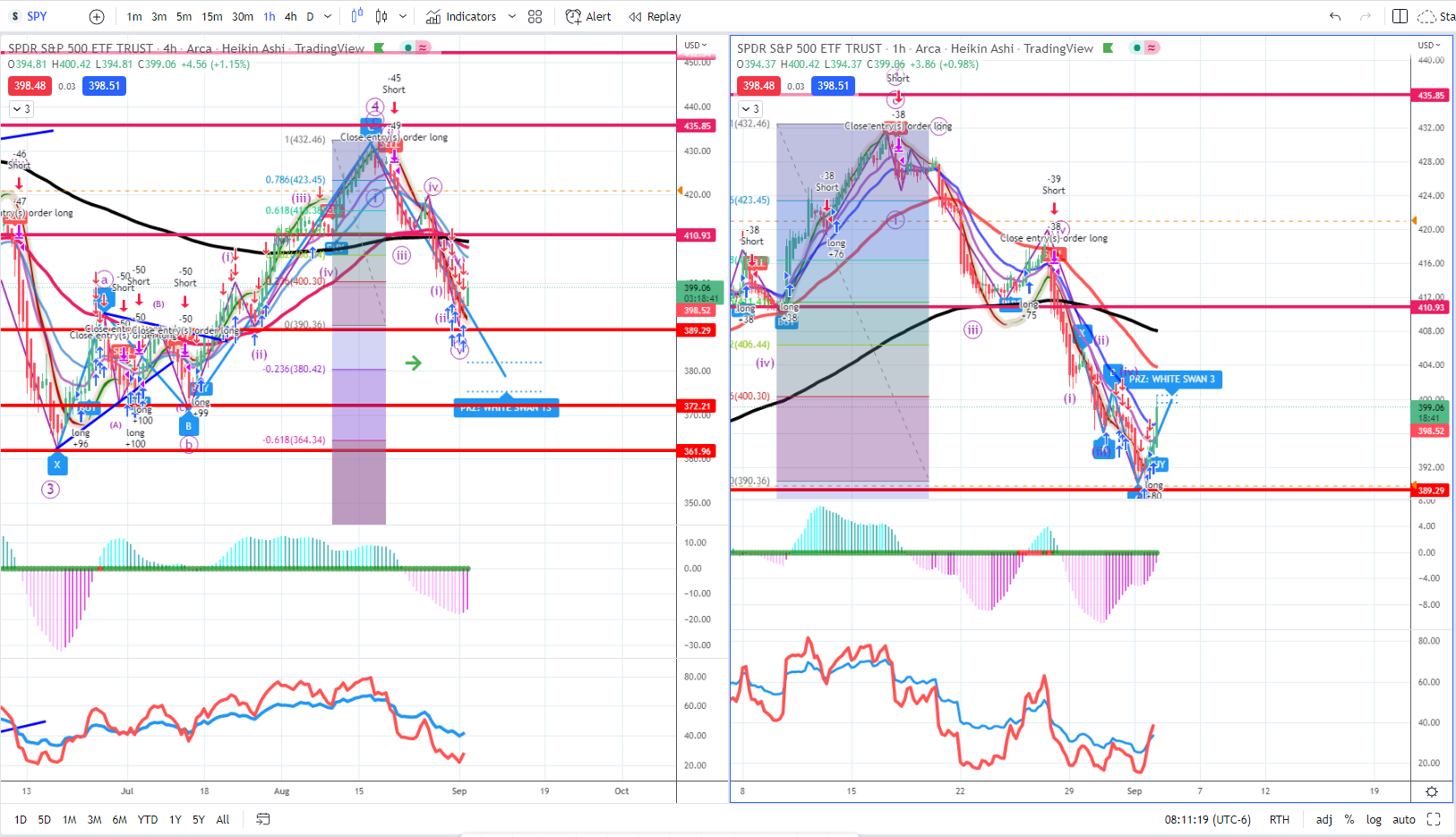The image size is (1456, 837).
Task: Select 4h timeframe
Action: point(291,16)
